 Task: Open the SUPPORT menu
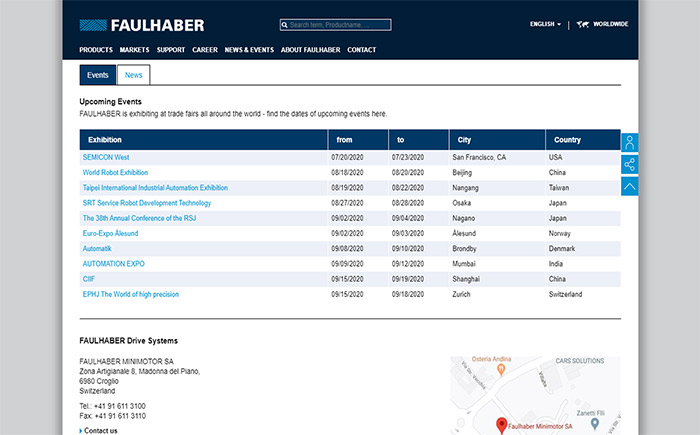(x=171, y=50)
